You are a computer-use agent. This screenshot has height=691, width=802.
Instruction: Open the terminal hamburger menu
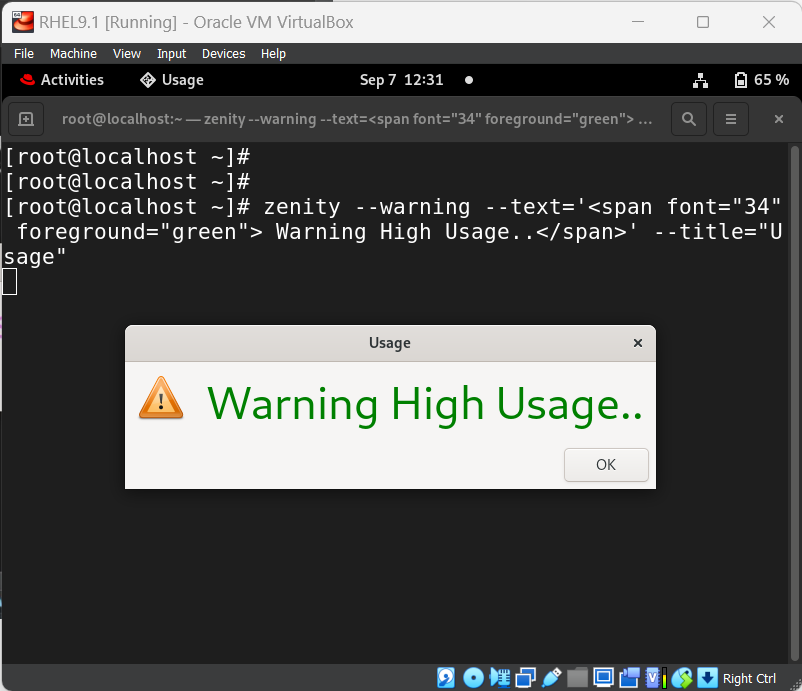pos(731,118)
